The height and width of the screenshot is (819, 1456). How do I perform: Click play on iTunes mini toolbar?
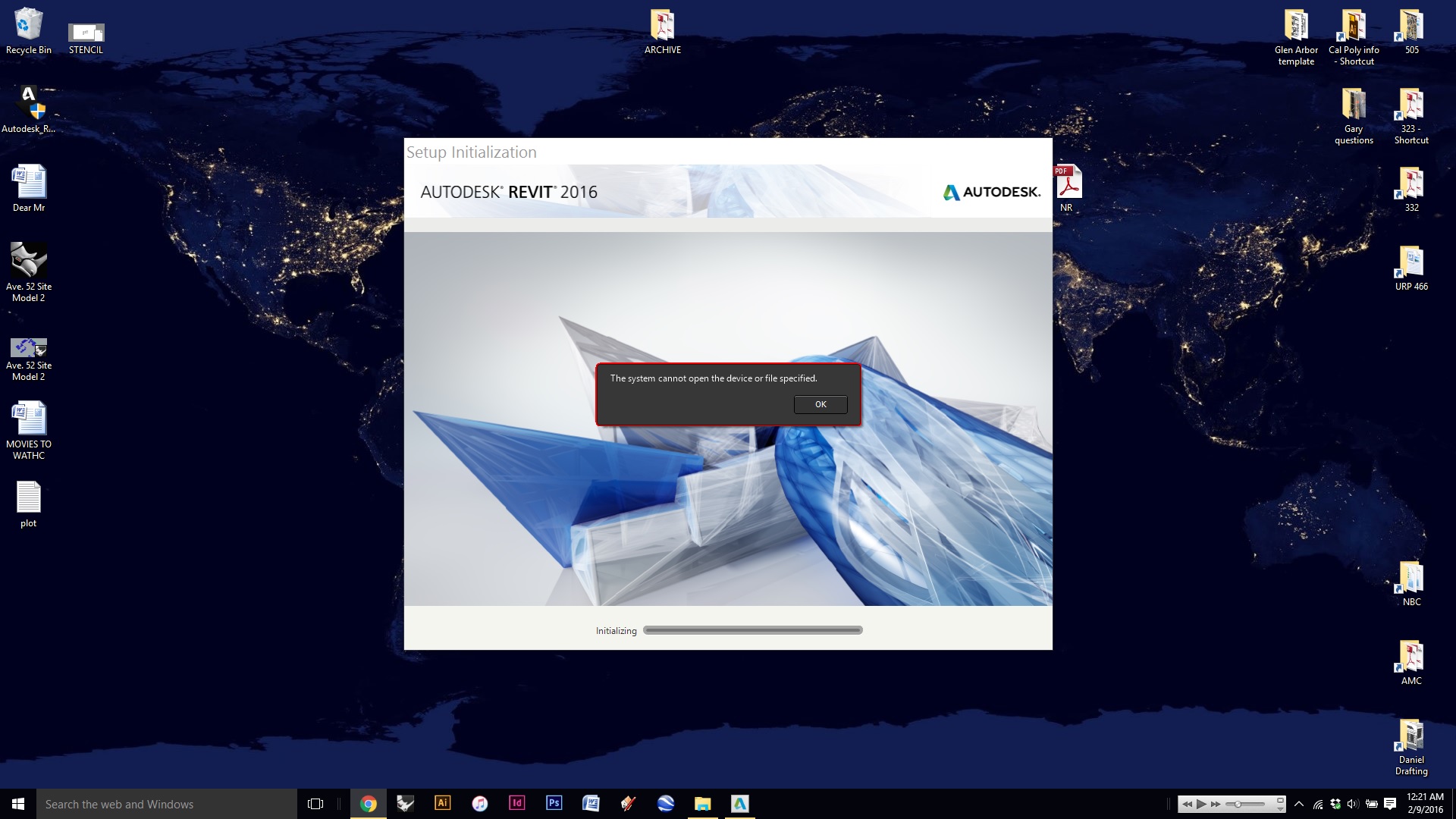click(1201, 805)
